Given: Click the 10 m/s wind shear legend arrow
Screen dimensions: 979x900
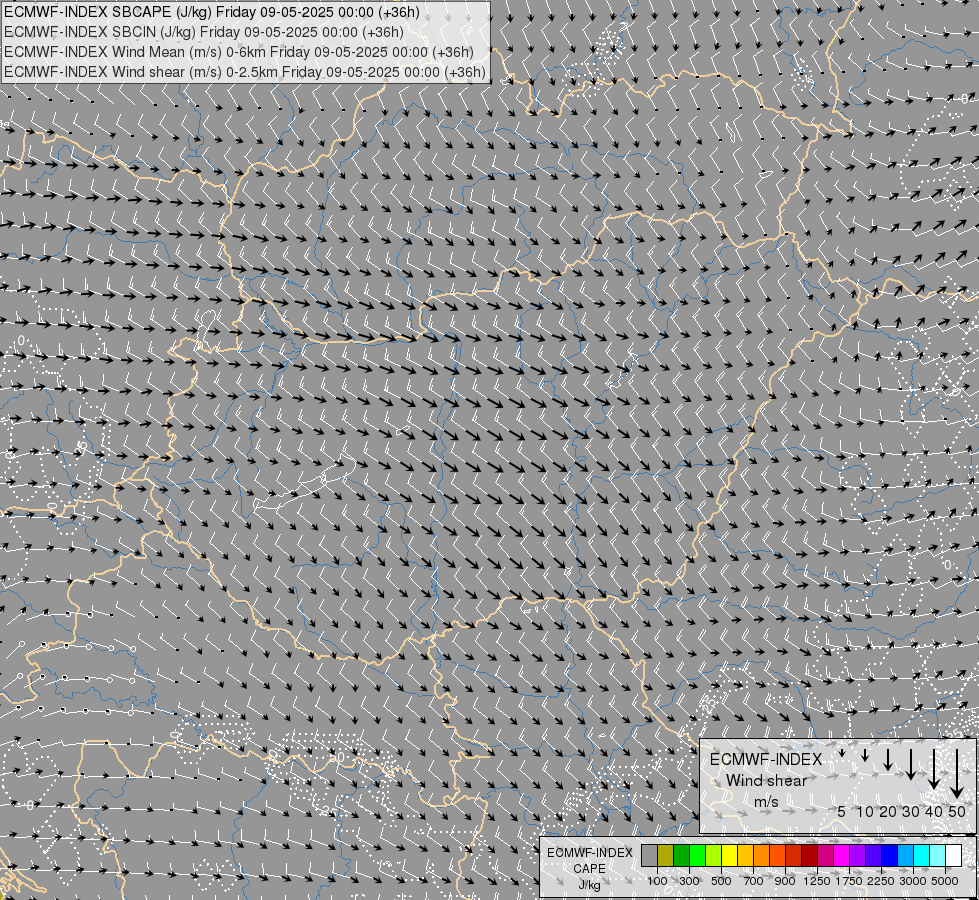Looking at the screenshot, I should click(865, 756).
